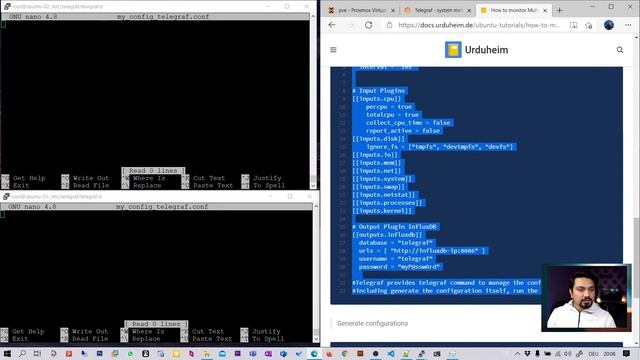Click the "Generate configurations" heading

(x=372, y=323)
